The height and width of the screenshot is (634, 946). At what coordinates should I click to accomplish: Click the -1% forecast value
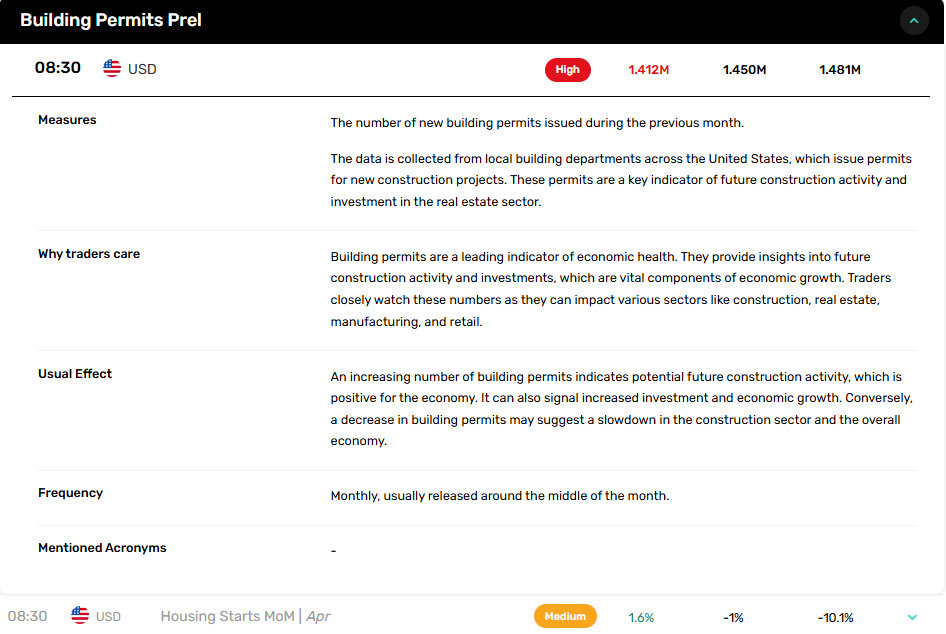pyautogui.click(x=733, y=617)
